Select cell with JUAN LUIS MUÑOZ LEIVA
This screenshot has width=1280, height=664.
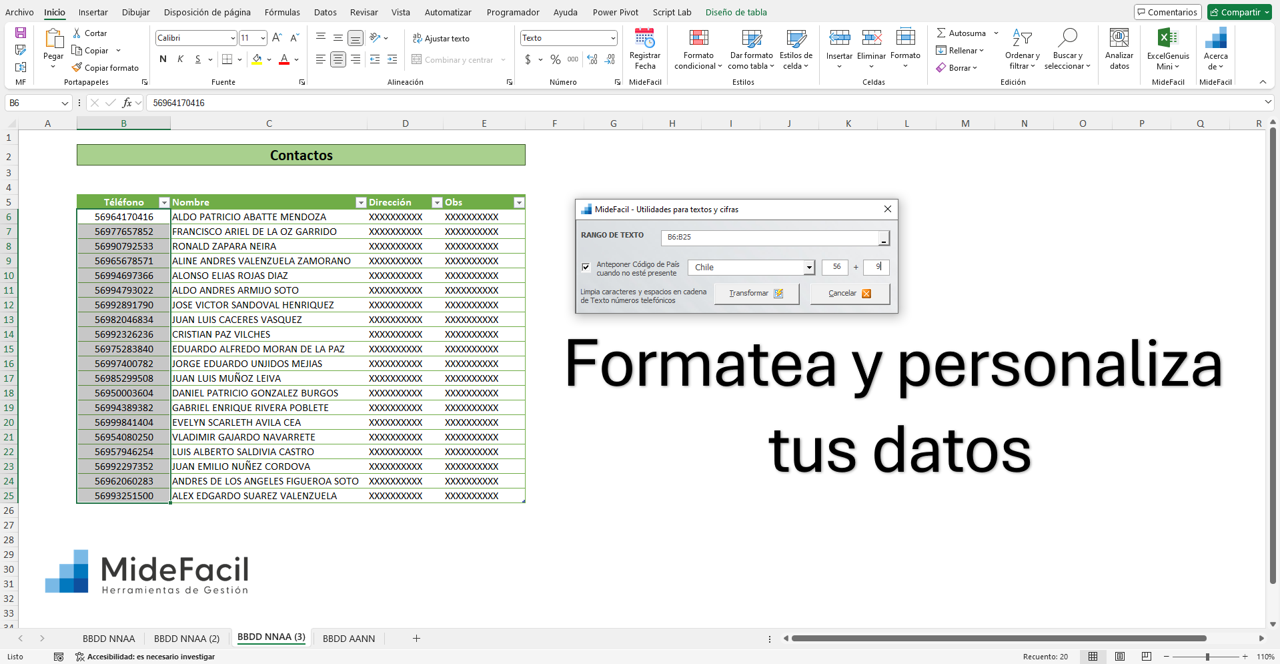coord(269,378)
